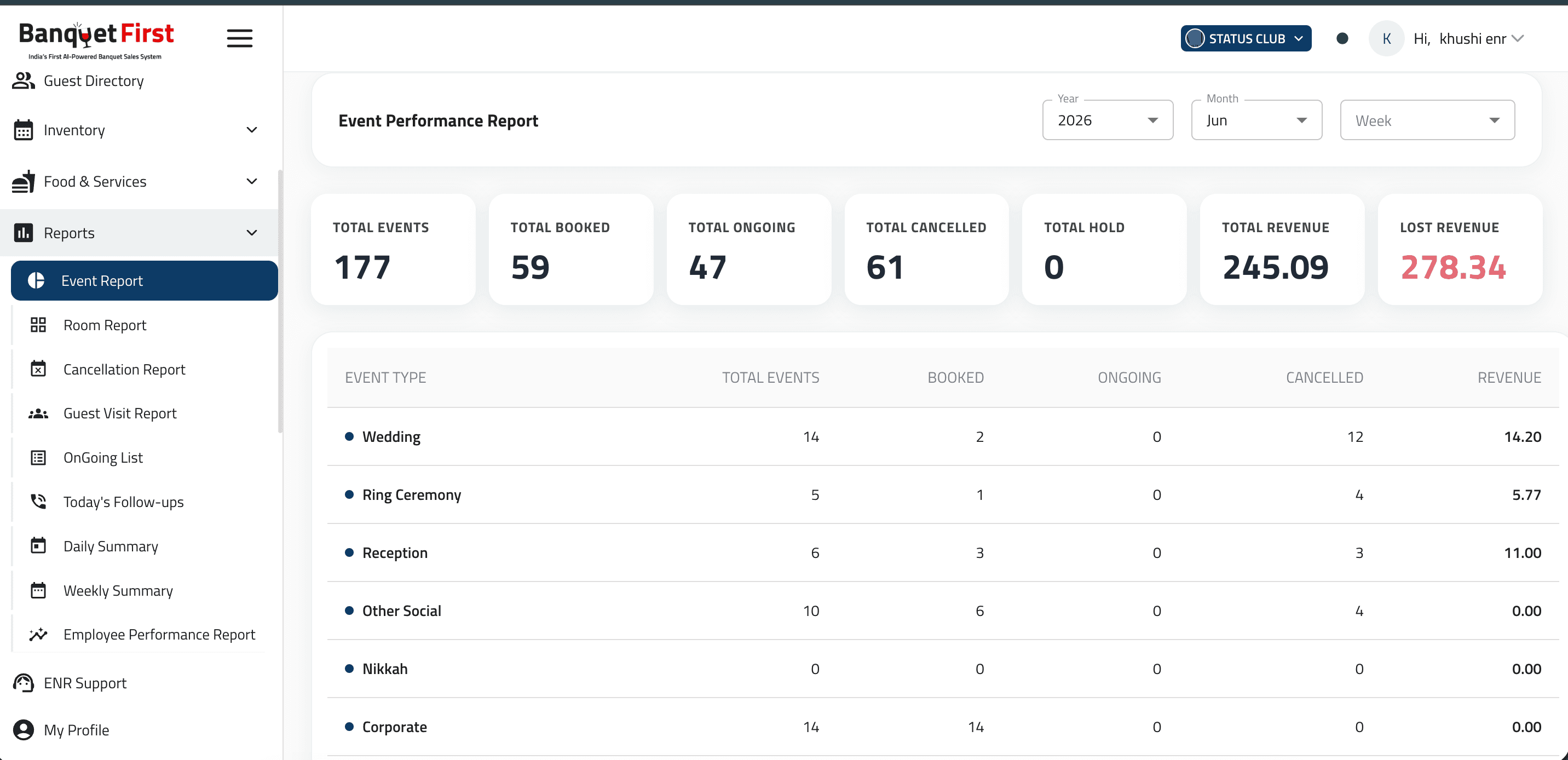Expand the Food & Services chevron
Viewport: 1568px width, 760px height.
pos(252,181)
